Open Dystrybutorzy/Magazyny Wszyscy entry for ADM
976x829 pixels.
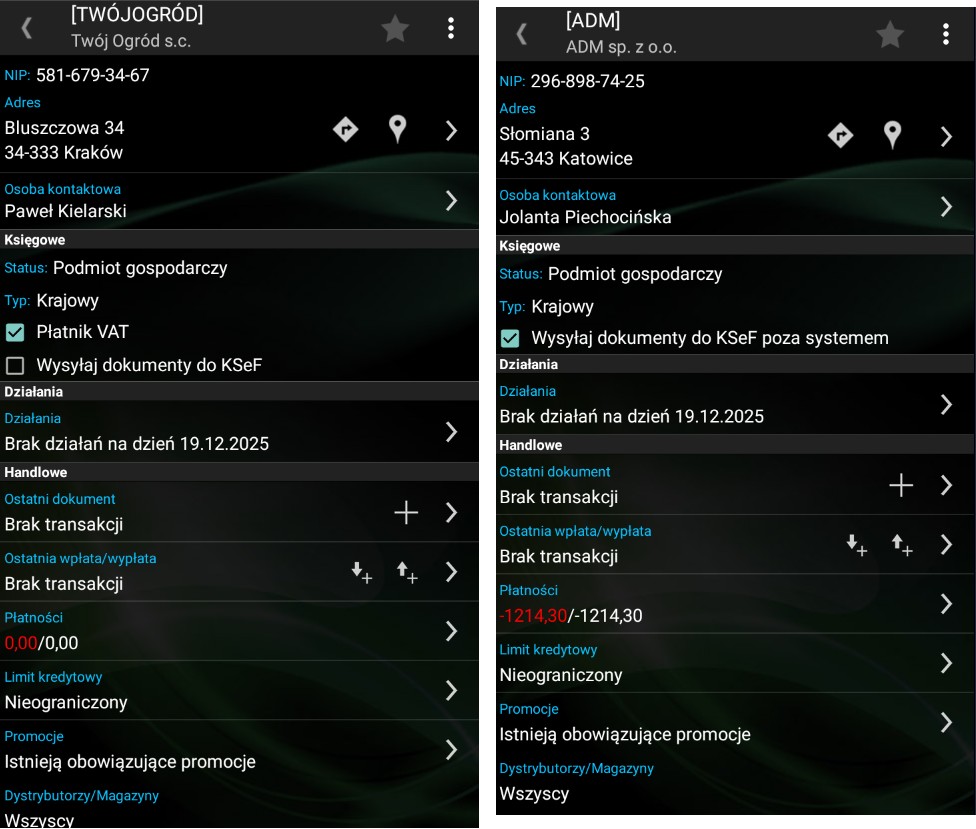(x=735, y=782)
